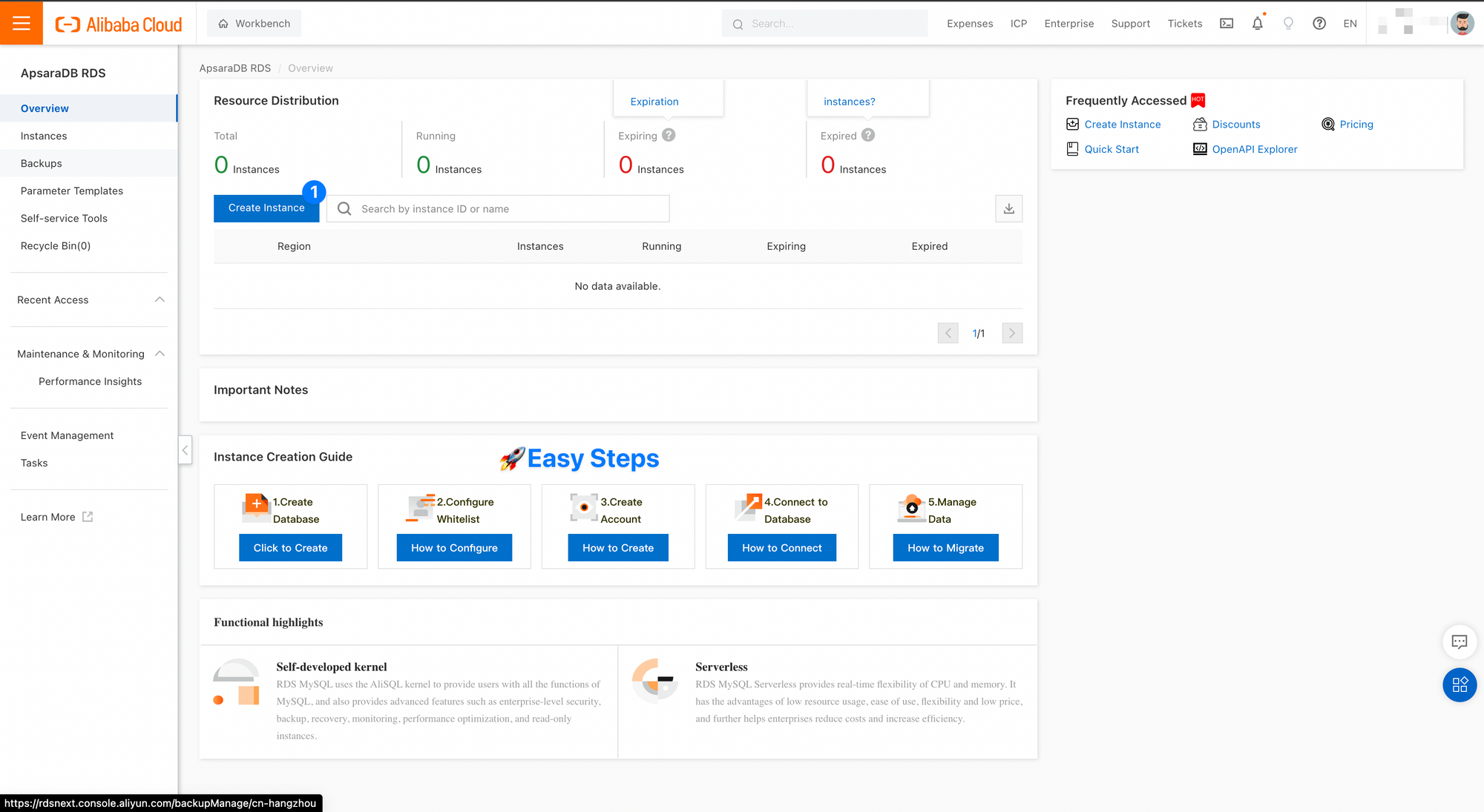
Task: Download the instance list via the export icon
Action: click(1008, 209)
